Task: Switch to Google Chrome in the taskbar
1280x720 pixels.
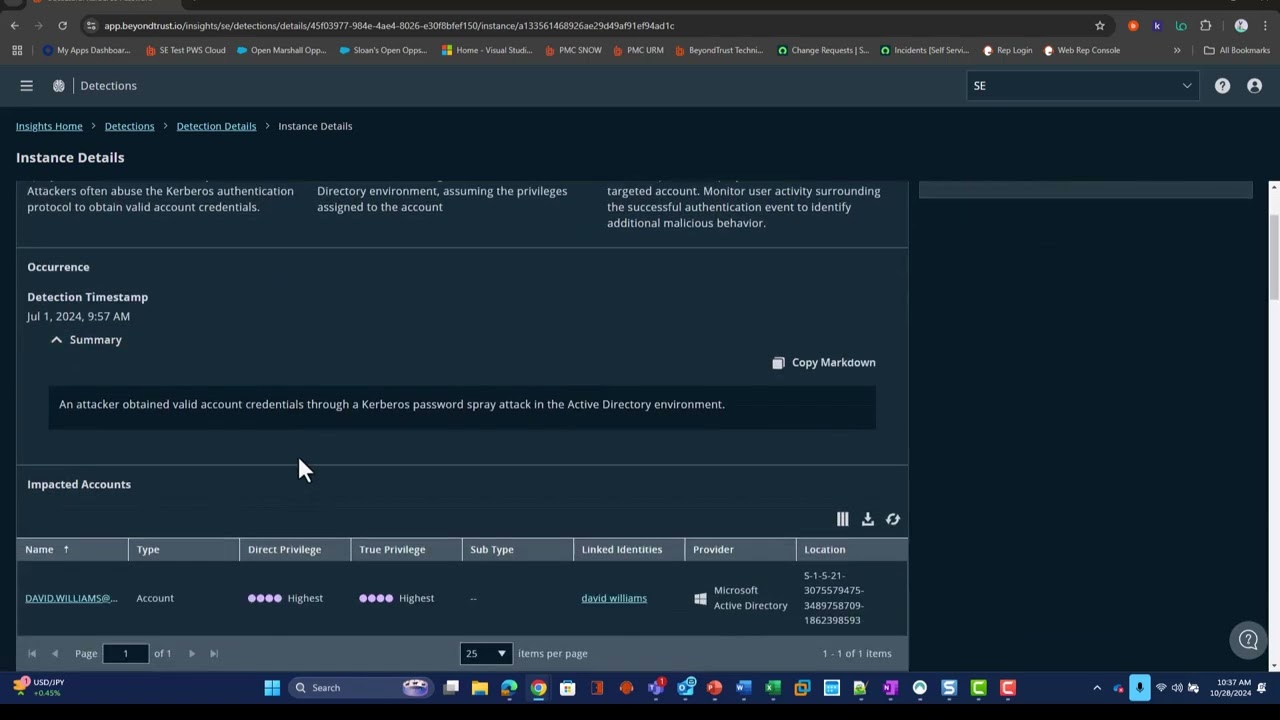Action: [538, 688]
